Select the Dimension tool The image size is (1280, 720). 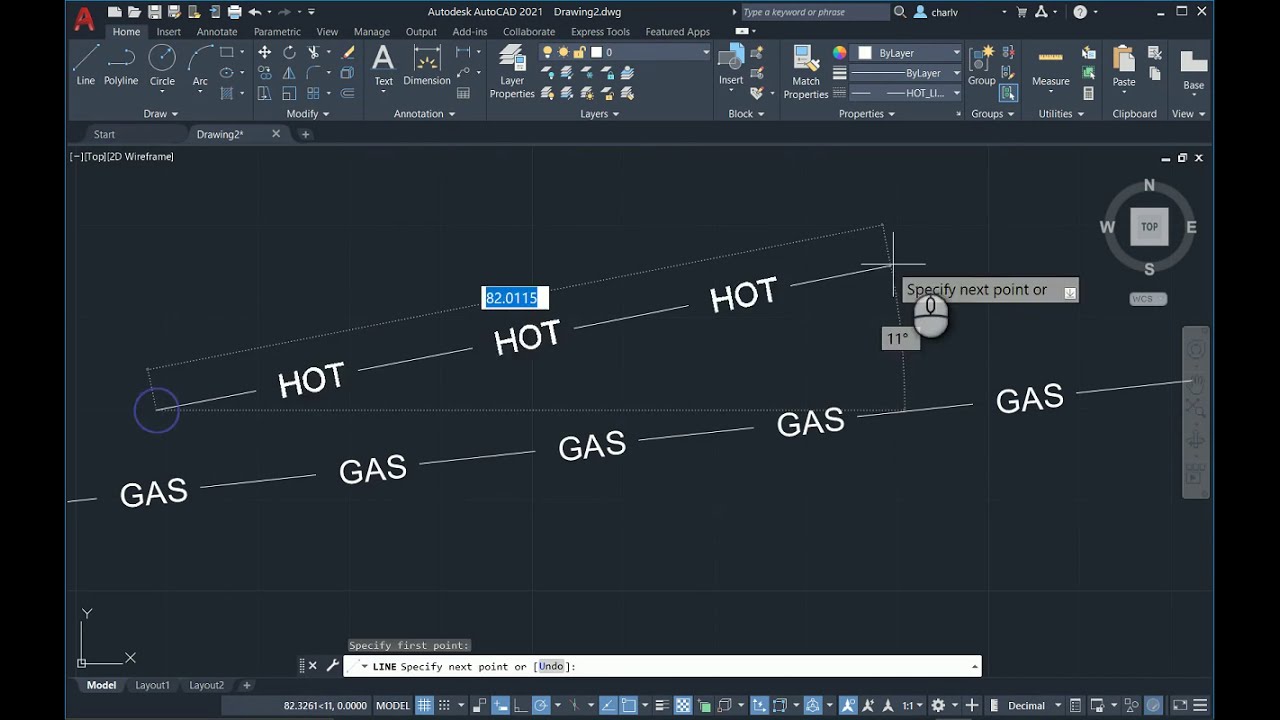[427, 65]
